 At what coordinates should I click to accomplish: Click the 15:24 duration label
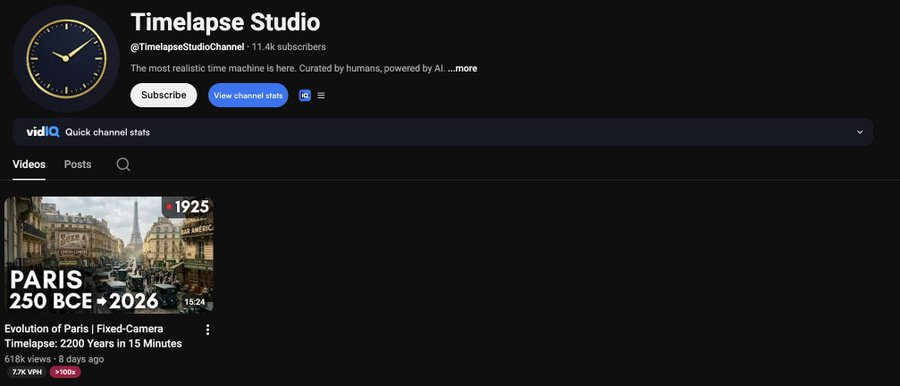(x=195, y=302)
